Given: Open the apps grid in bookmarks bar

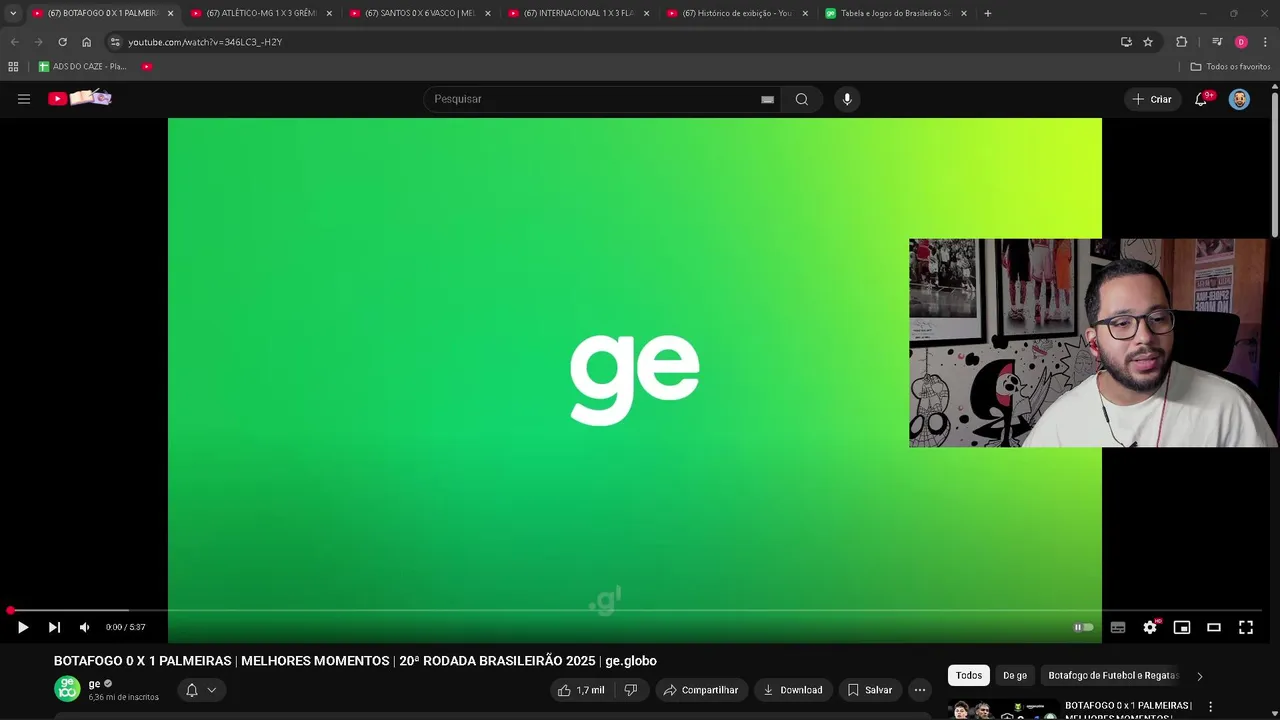Looking at the screenshot, I should (x=13, y=66).
